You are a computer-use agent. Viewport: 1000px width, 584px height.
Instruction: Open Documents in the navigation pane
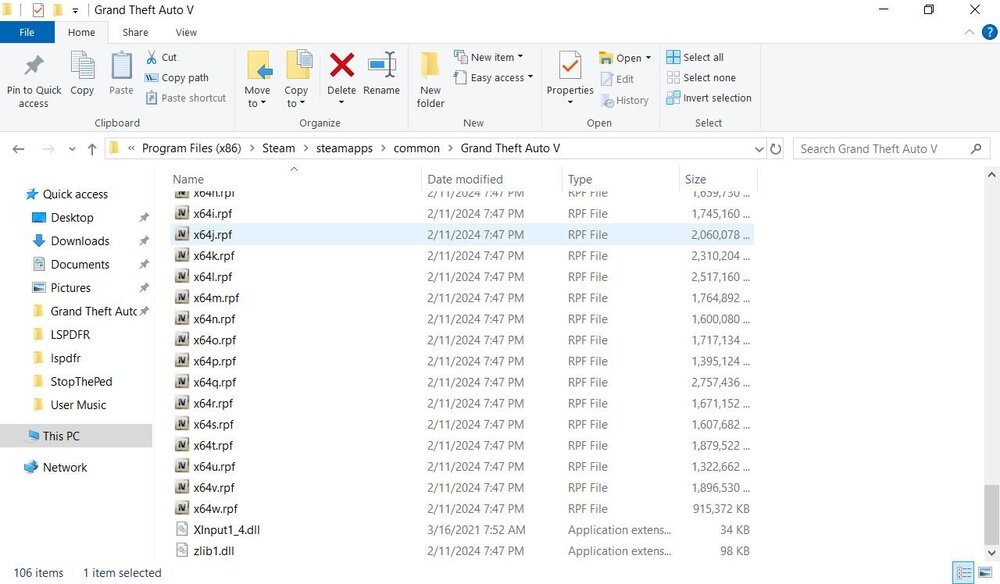(80, 265)
